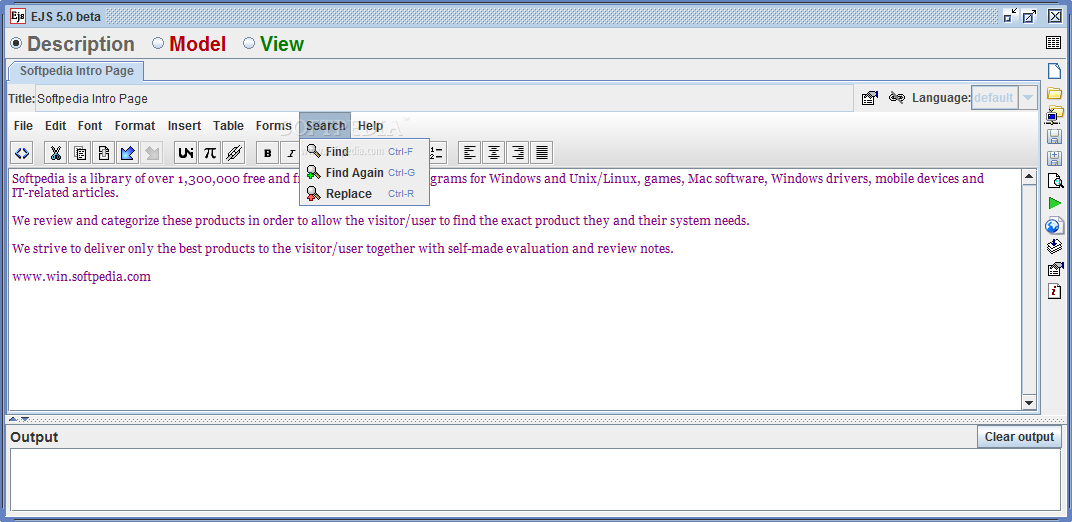Viewport: 1072px width, 522px height.
Task: Align text right
Action: point(518,153)
